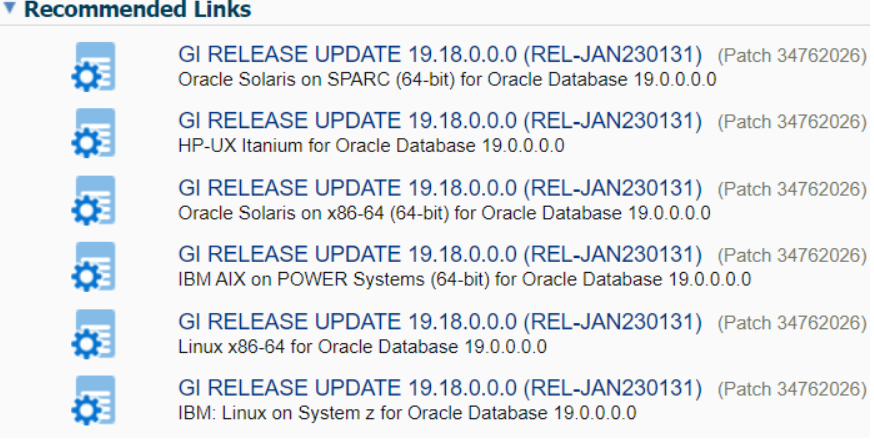The width and height of the screenshot is (874, 440).
Task: Click Patch 34762026 label in HP-UX Itanium row
Action: [x=792, y=122]
